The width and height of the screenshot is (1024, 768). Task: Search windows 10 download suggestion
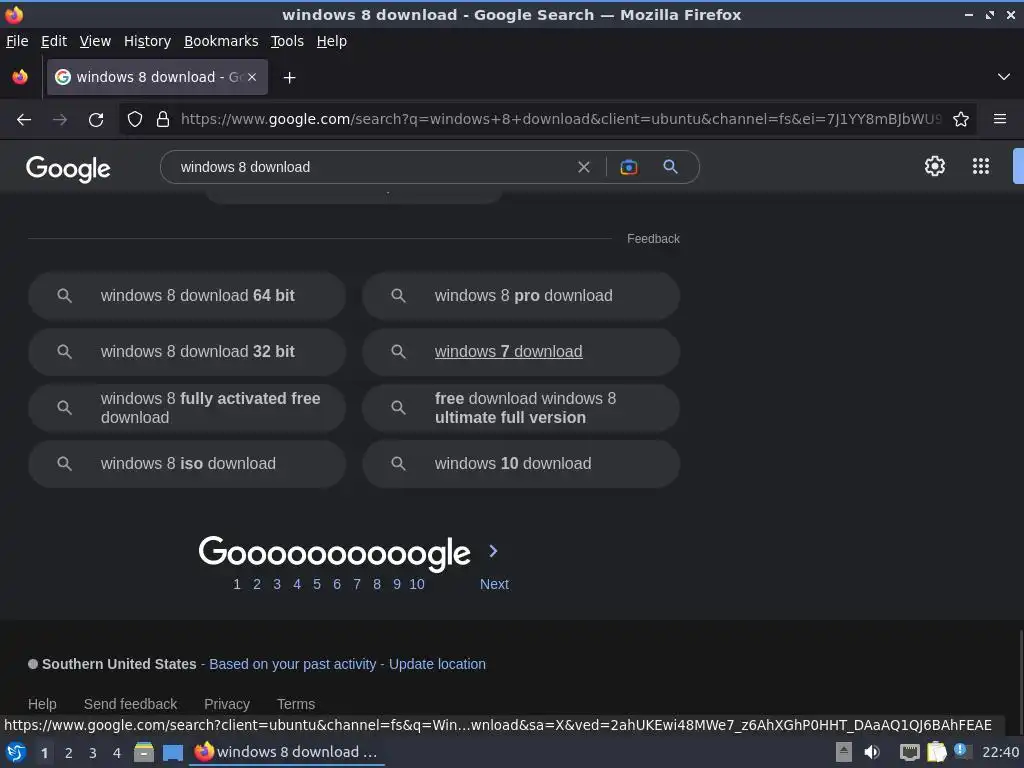[x=521, y=464]
